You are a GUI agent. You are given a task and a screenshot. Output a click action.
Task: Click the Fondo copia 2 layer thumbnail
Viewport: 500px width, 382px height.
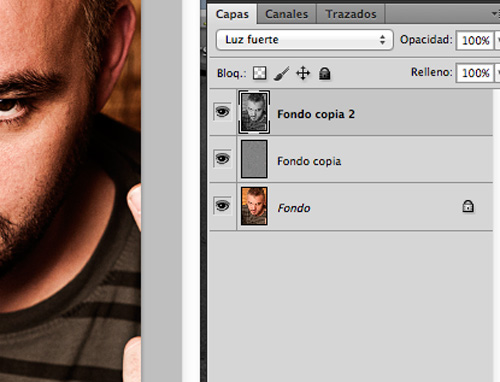pos(254,112)
